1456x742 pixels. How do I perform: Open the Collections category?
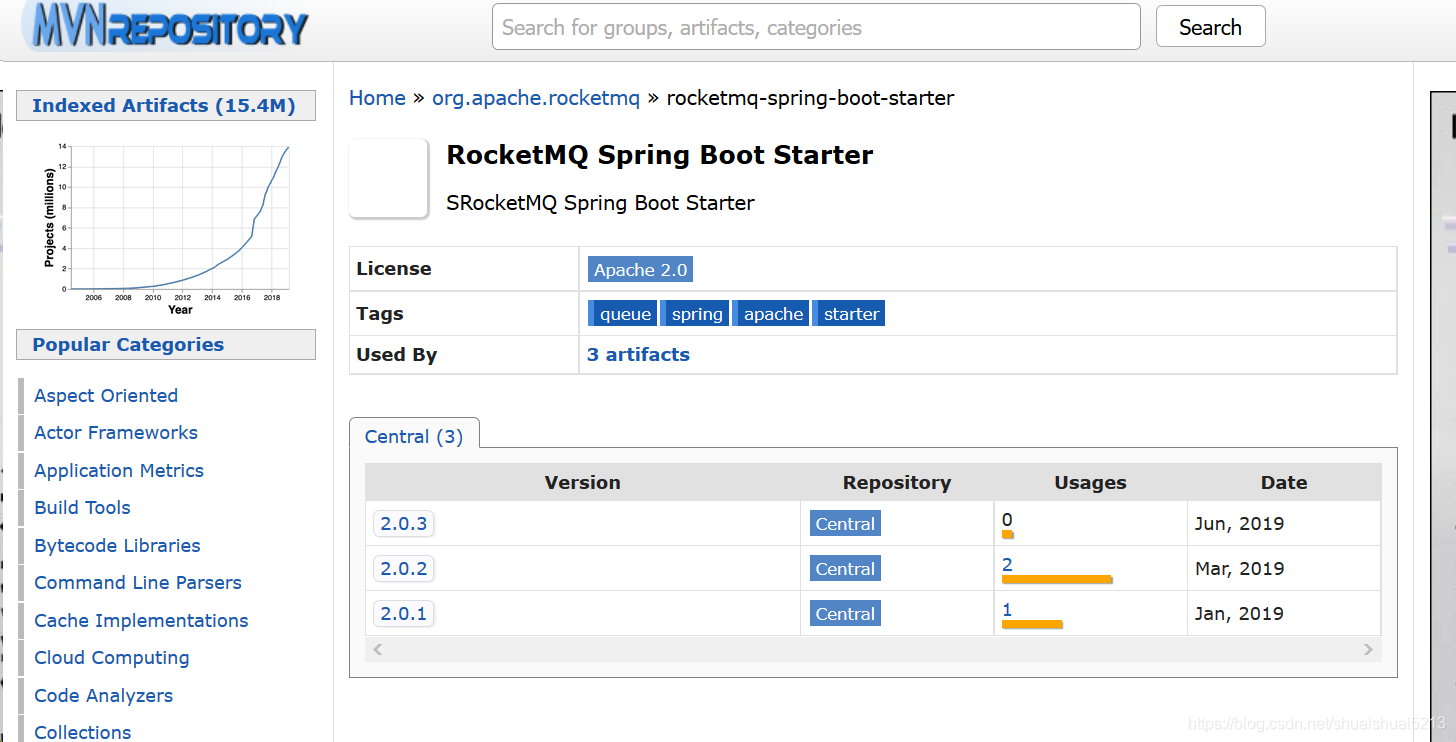tap(82, 732)
